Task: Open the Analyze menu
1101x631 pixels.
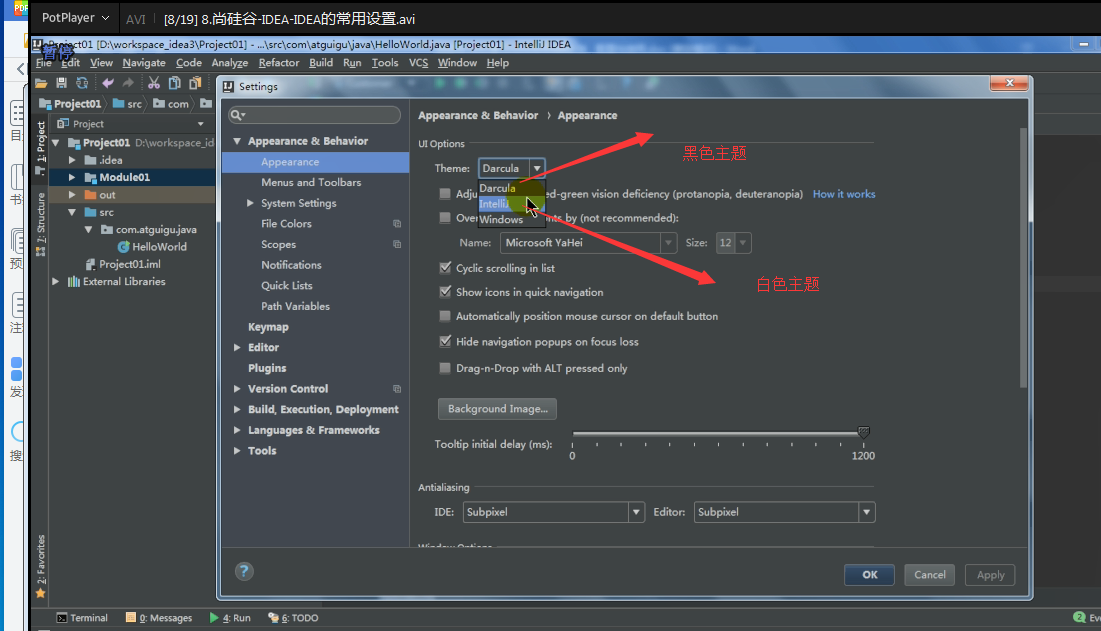Action: point(230,62)
